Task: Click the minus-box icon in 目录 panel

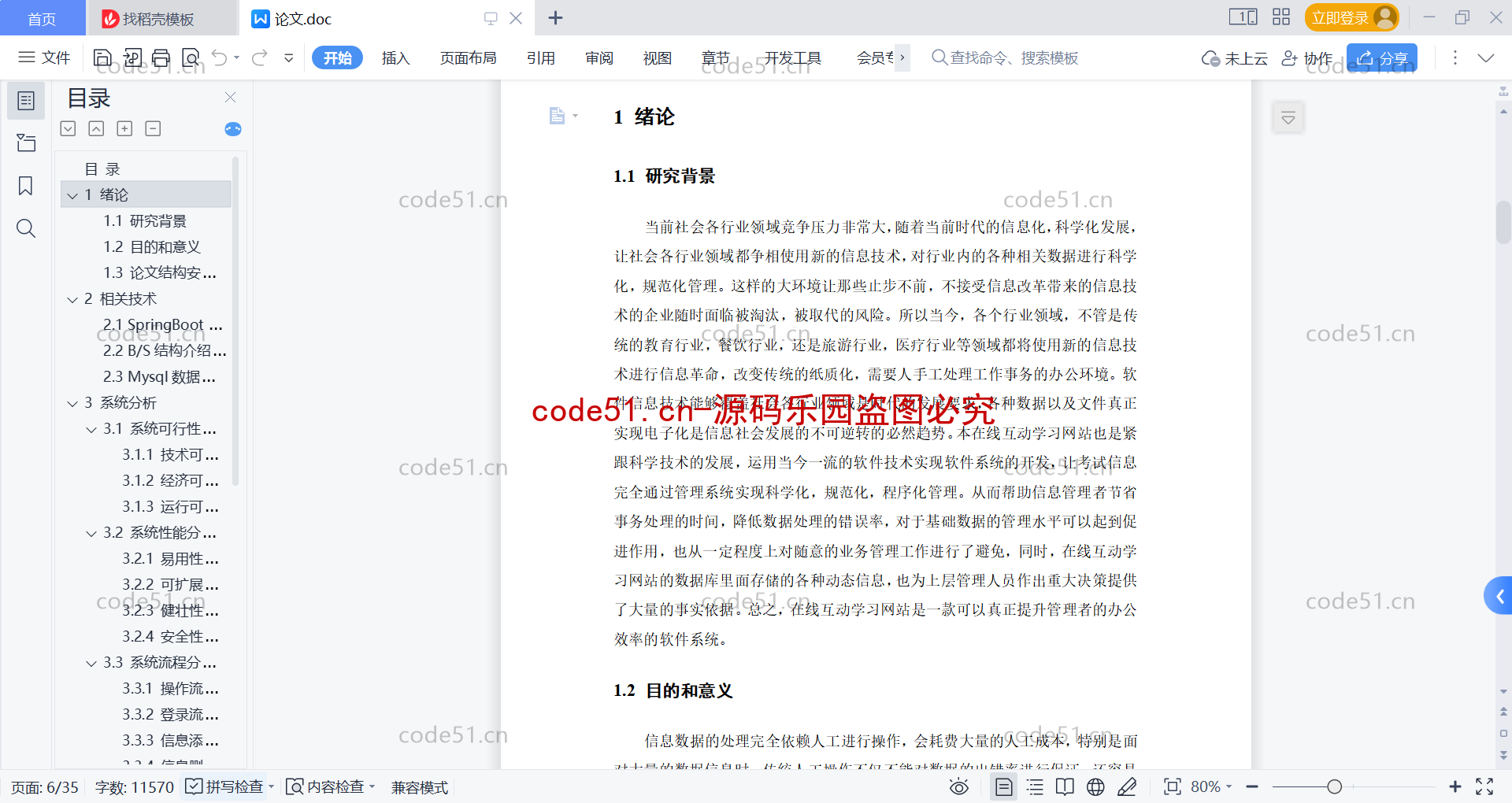Action: [x=153, y=128]
